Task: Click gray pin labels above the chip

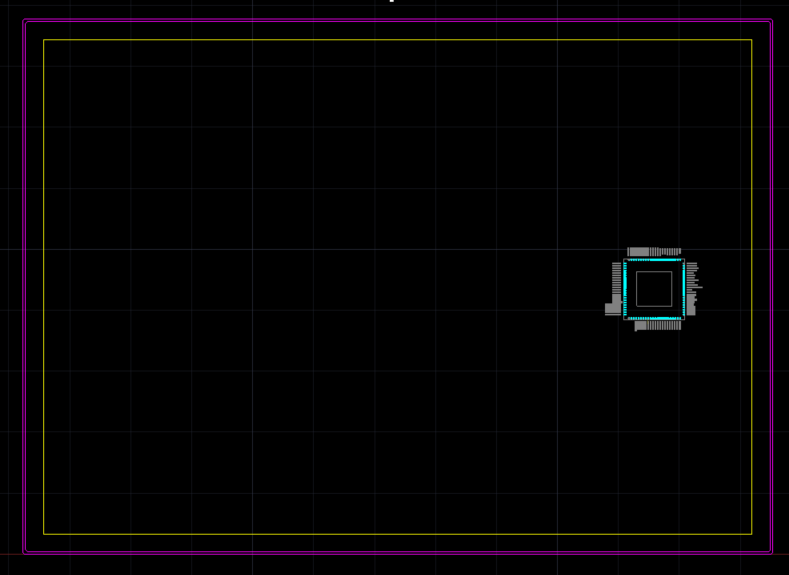Action: click(x=654, y=252)
